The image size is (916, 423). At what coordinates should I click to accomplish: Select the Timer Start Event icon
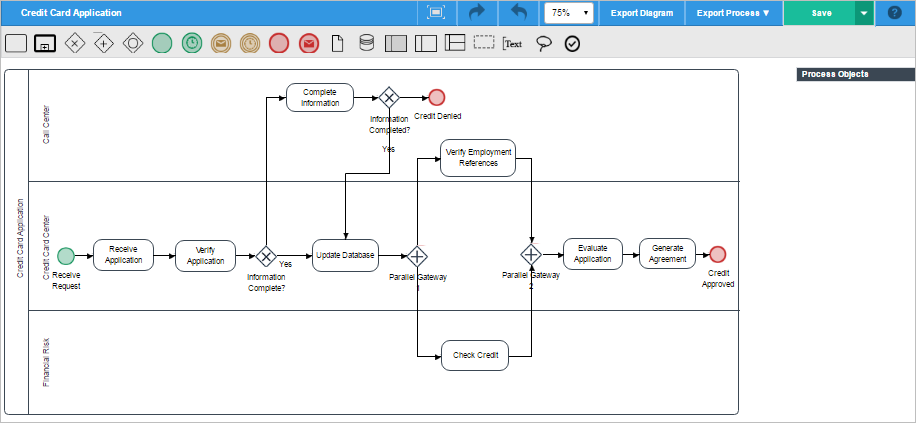pos(192,43)
